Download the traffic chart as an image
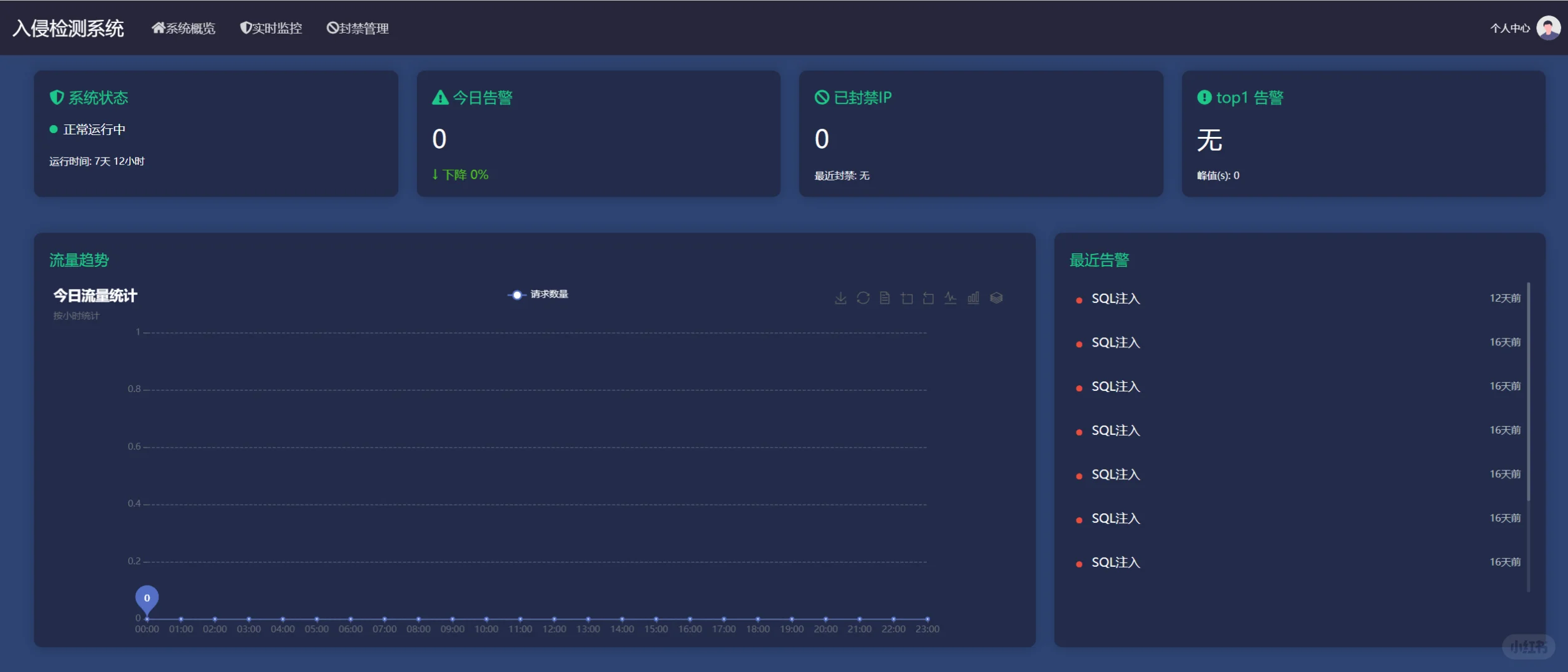This screenshot has height=672, width=1568. [x=841, y=298]
